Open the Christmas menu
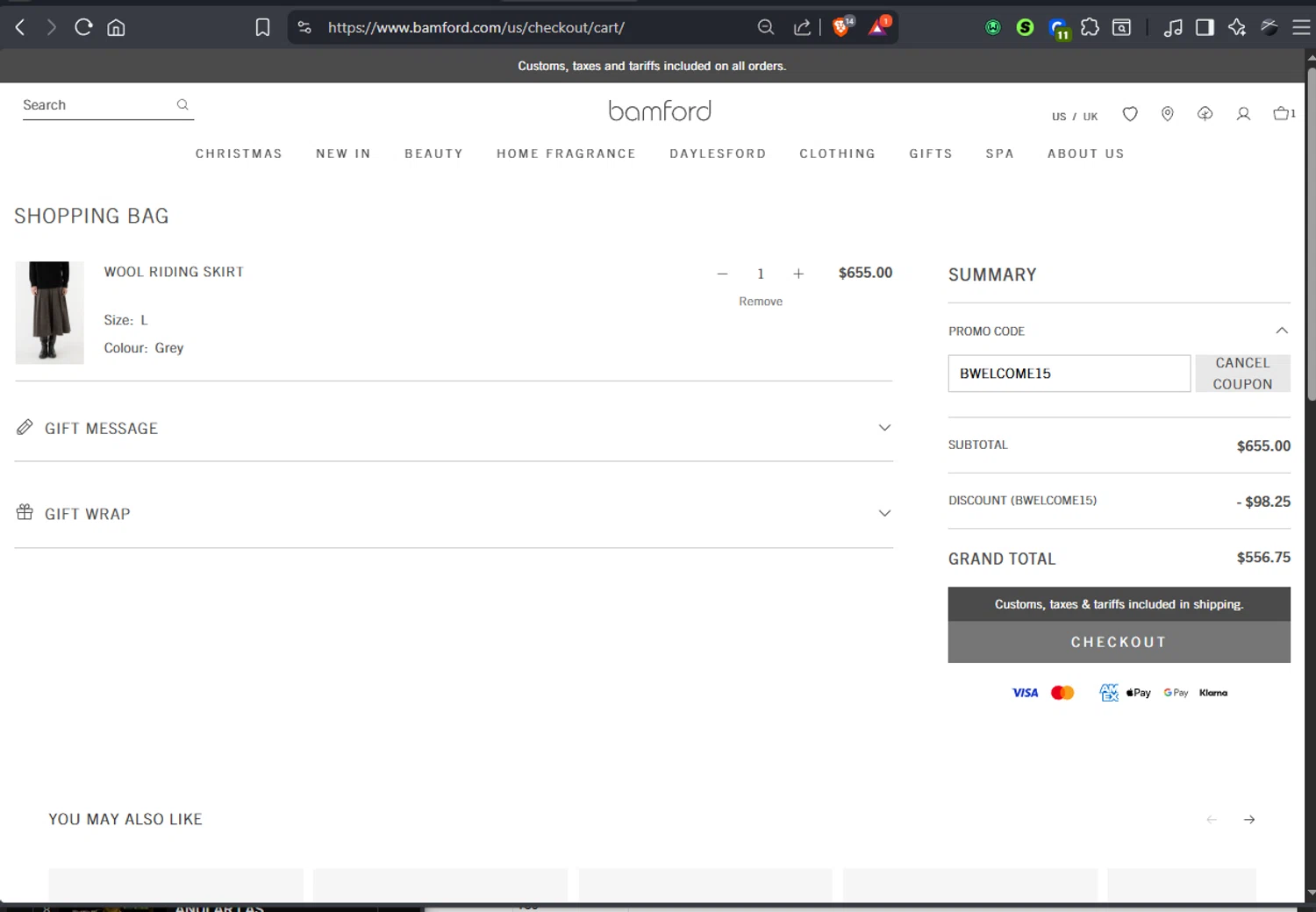This screenshot has width=1316, height=912. [239, 153]
